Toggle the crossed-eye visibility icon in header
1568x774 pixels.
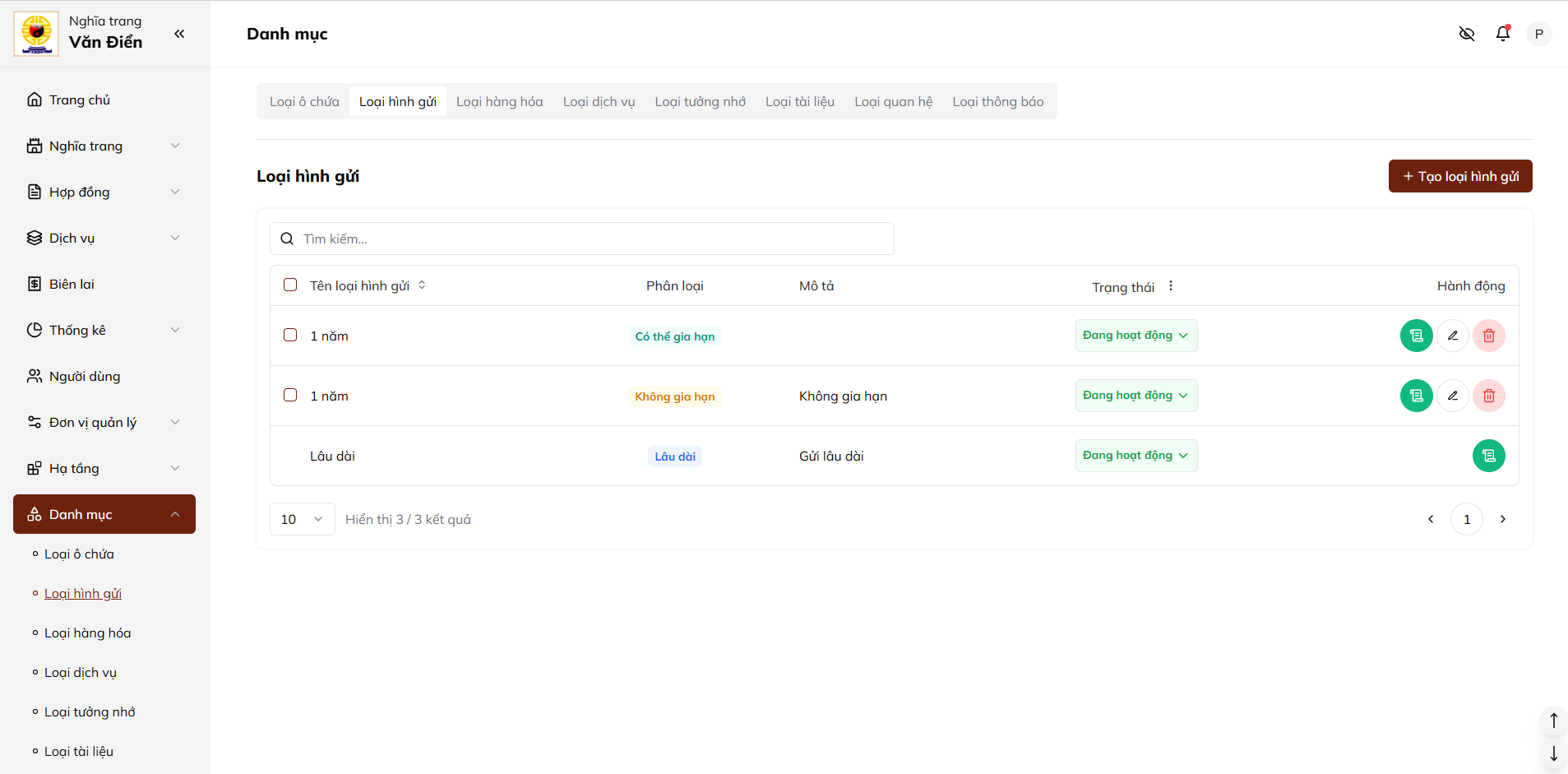1466,34
